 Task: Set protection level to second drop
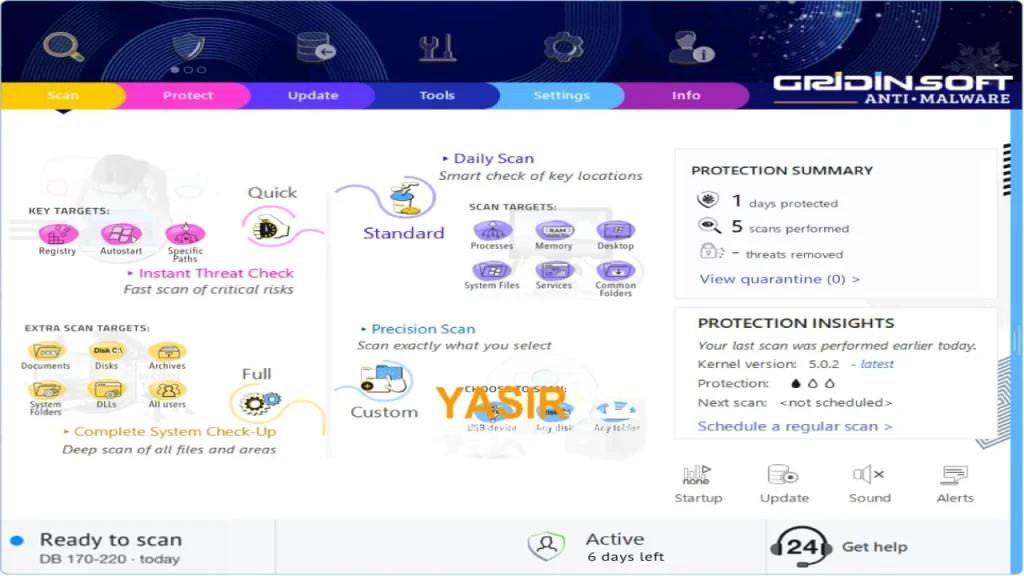(x=813, y=383)
